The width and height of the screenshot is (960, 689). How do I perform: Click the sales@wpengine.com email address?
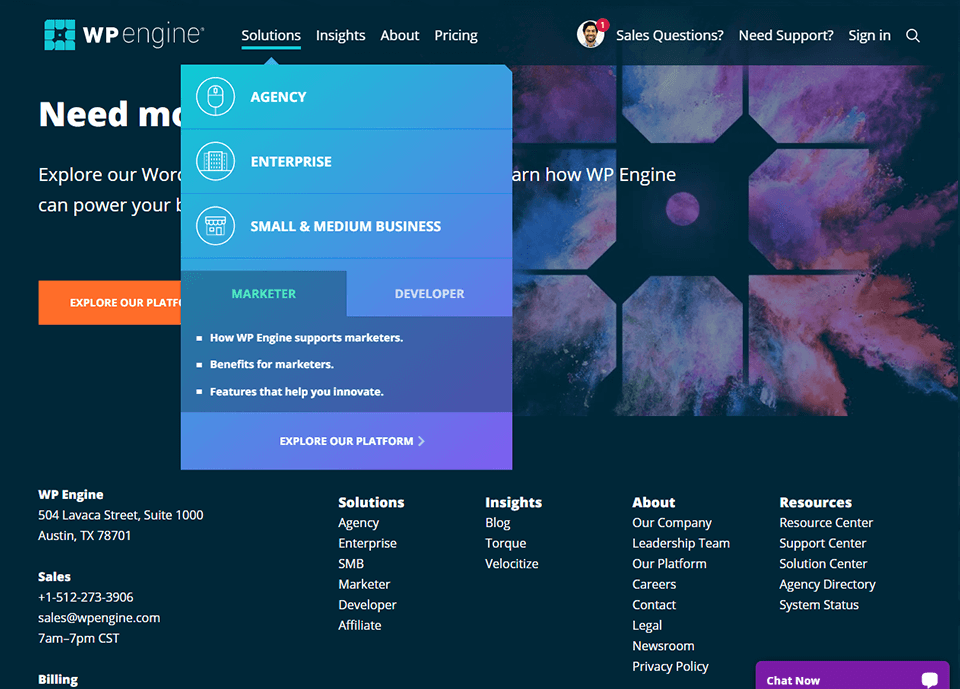99,617
